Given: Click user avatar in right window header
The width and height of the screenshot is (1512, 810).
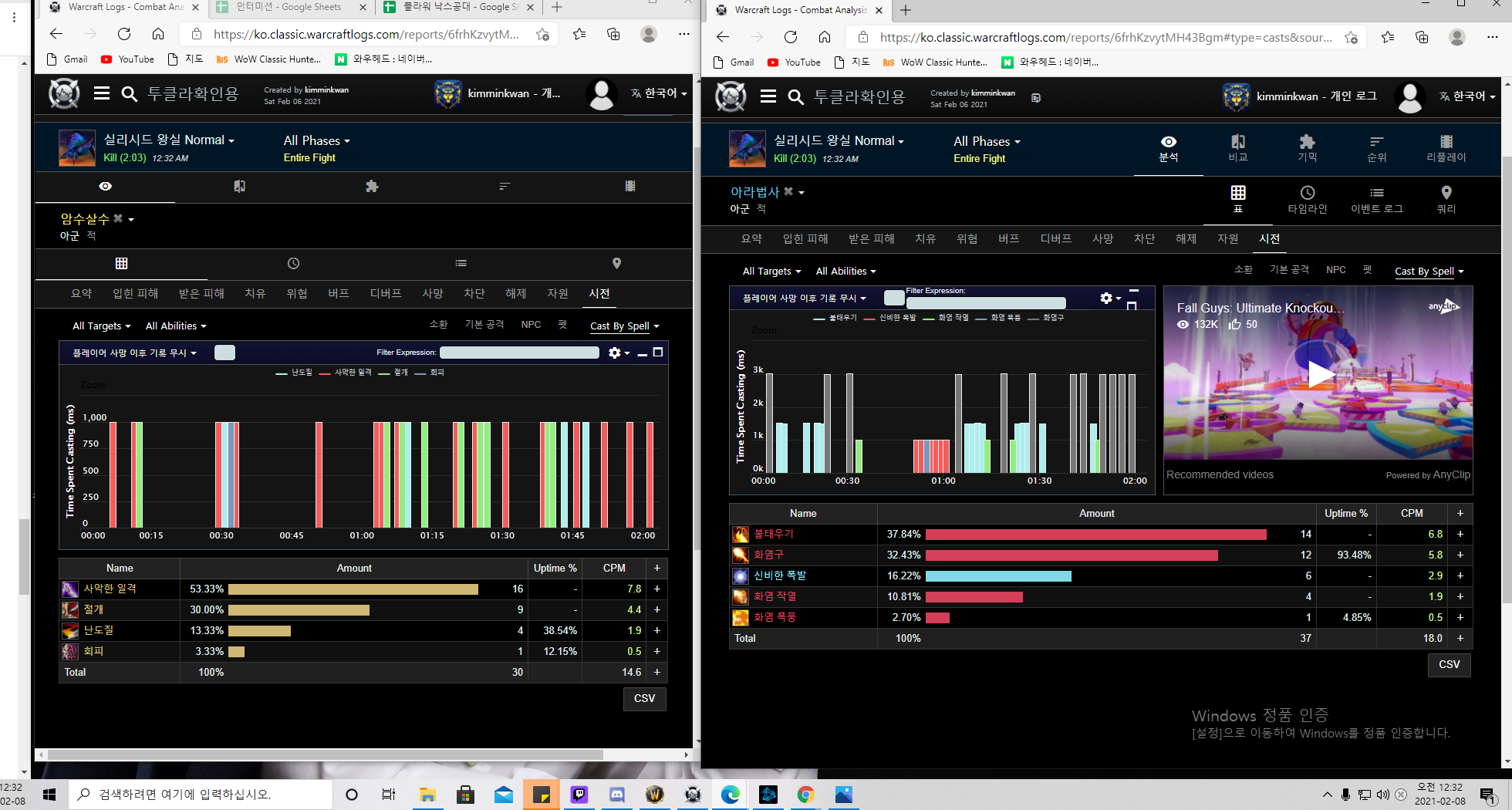Looking at the screenshot, I should tap(1409, 97).
